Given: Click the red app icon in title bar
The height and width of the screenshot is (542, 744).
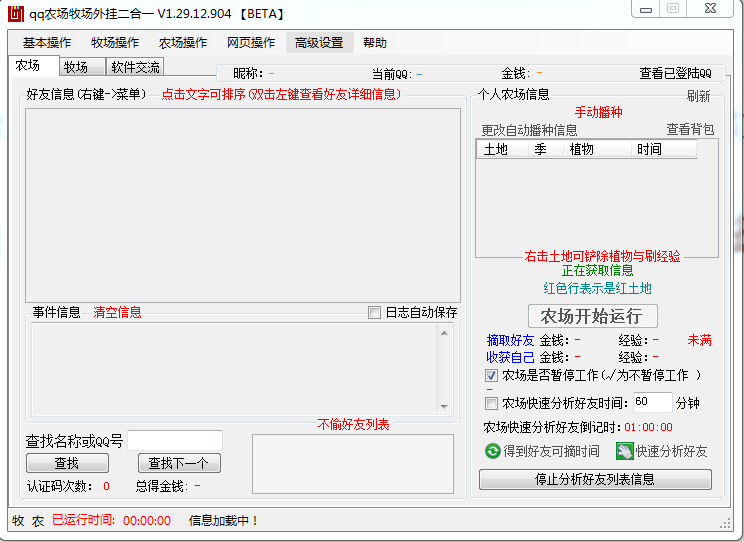Looking at the screenshot, I should [14, 13].
